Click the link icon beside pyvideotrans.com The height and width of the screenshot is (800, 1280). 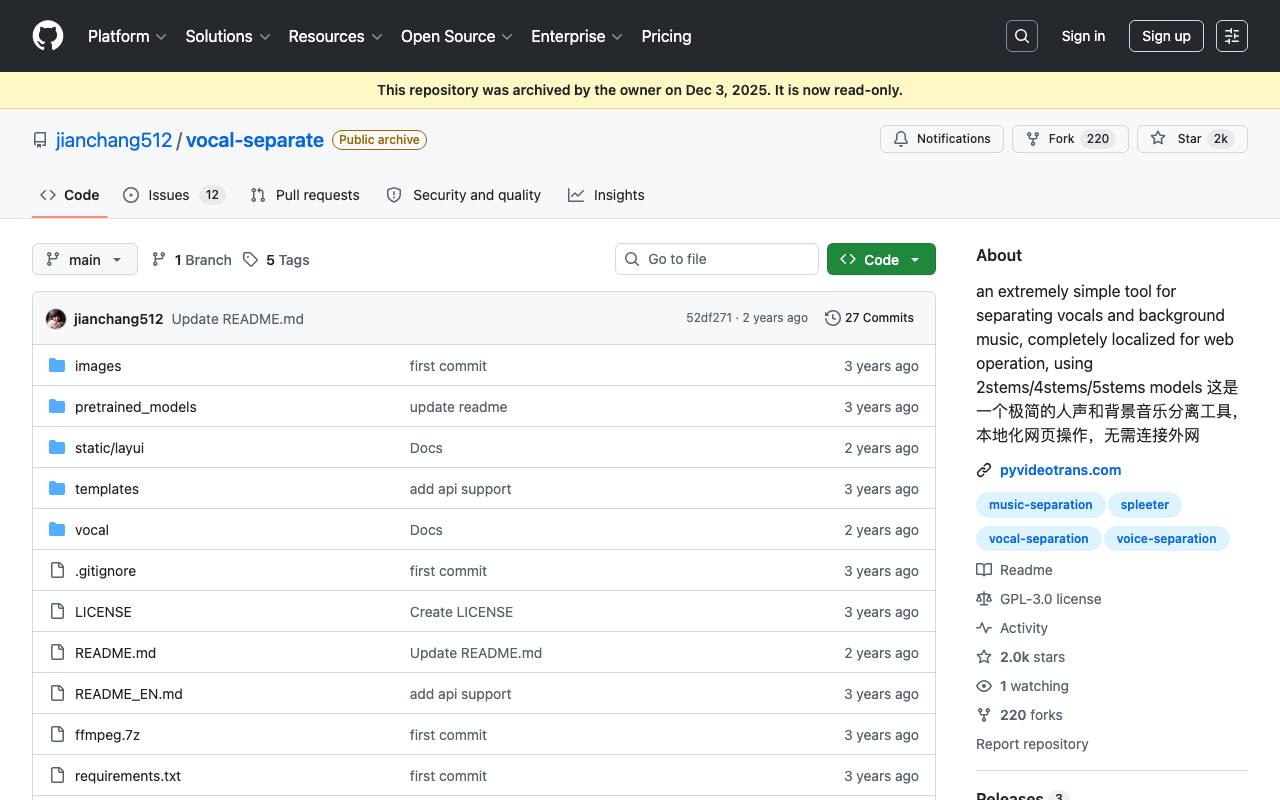coord(984,470)
